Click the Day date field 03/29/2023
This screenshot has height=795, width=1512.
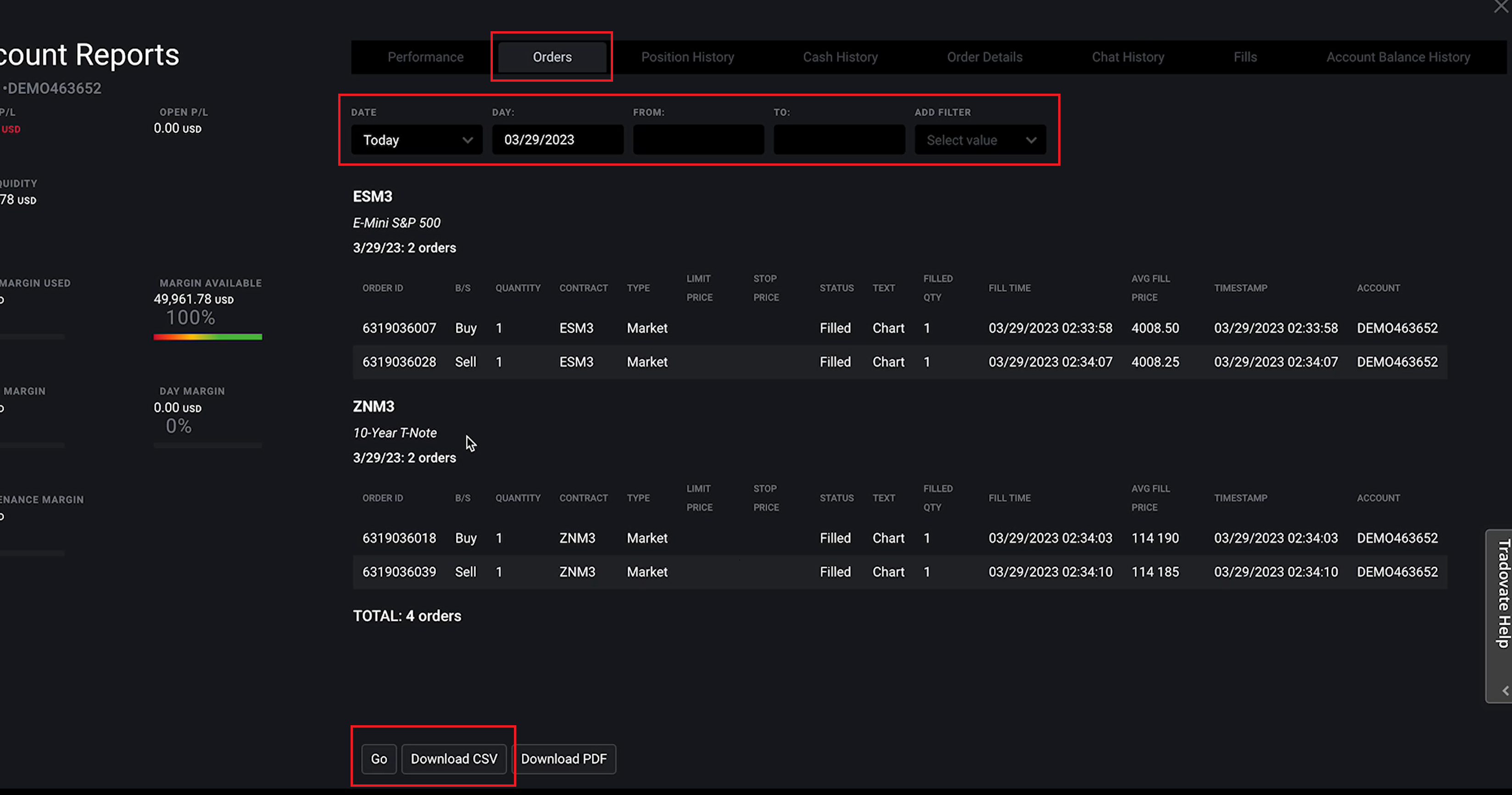(557, 140)
